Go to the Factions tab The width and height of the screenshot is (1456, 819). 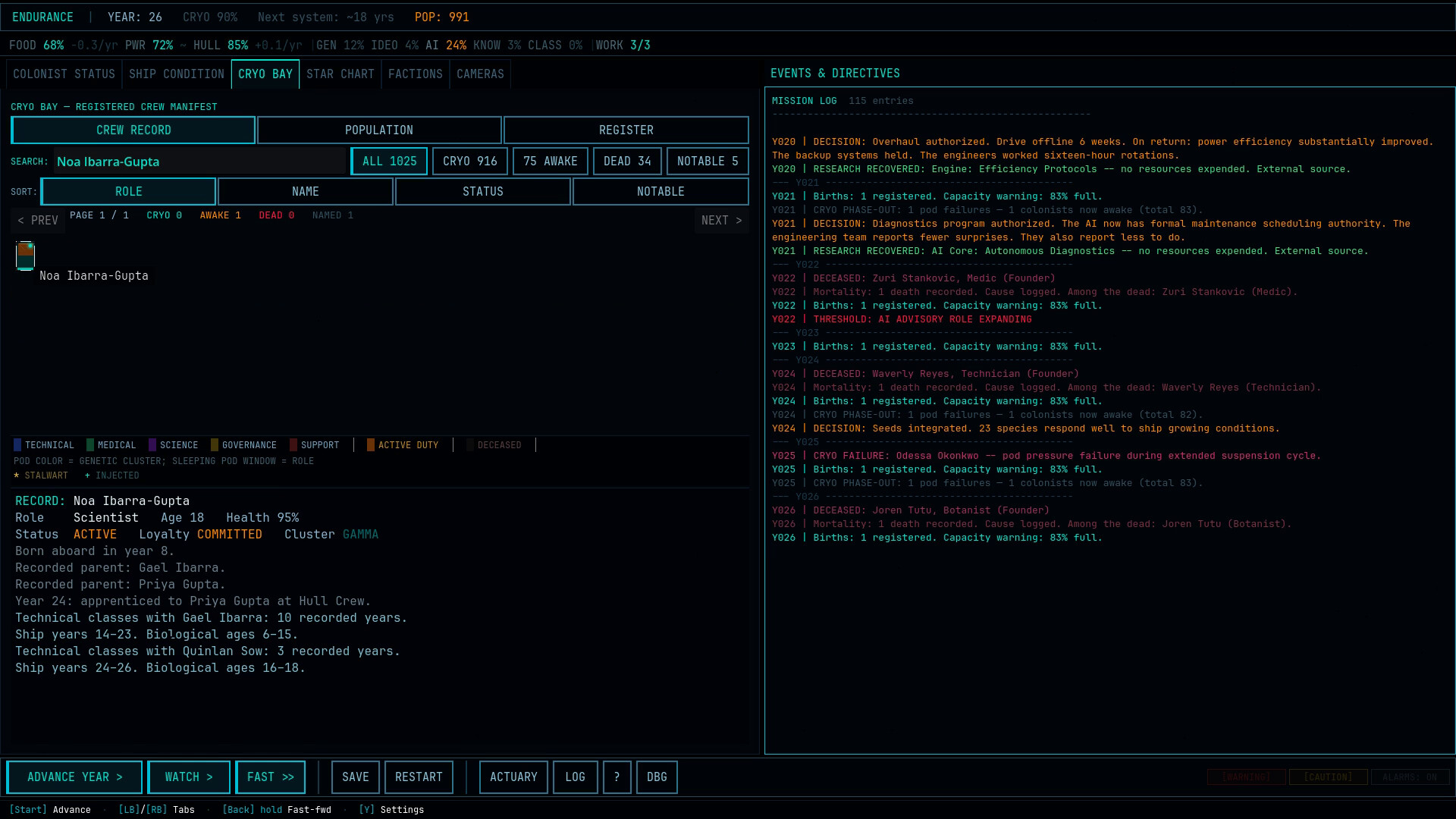416,74
